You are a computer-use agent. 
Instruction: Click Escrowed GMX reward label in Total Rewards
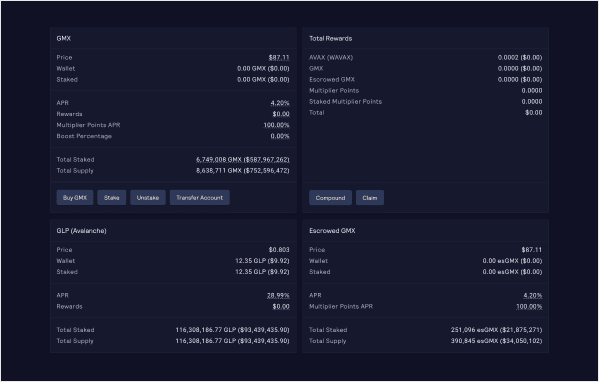pyautogui.click(x=332, y=80)
